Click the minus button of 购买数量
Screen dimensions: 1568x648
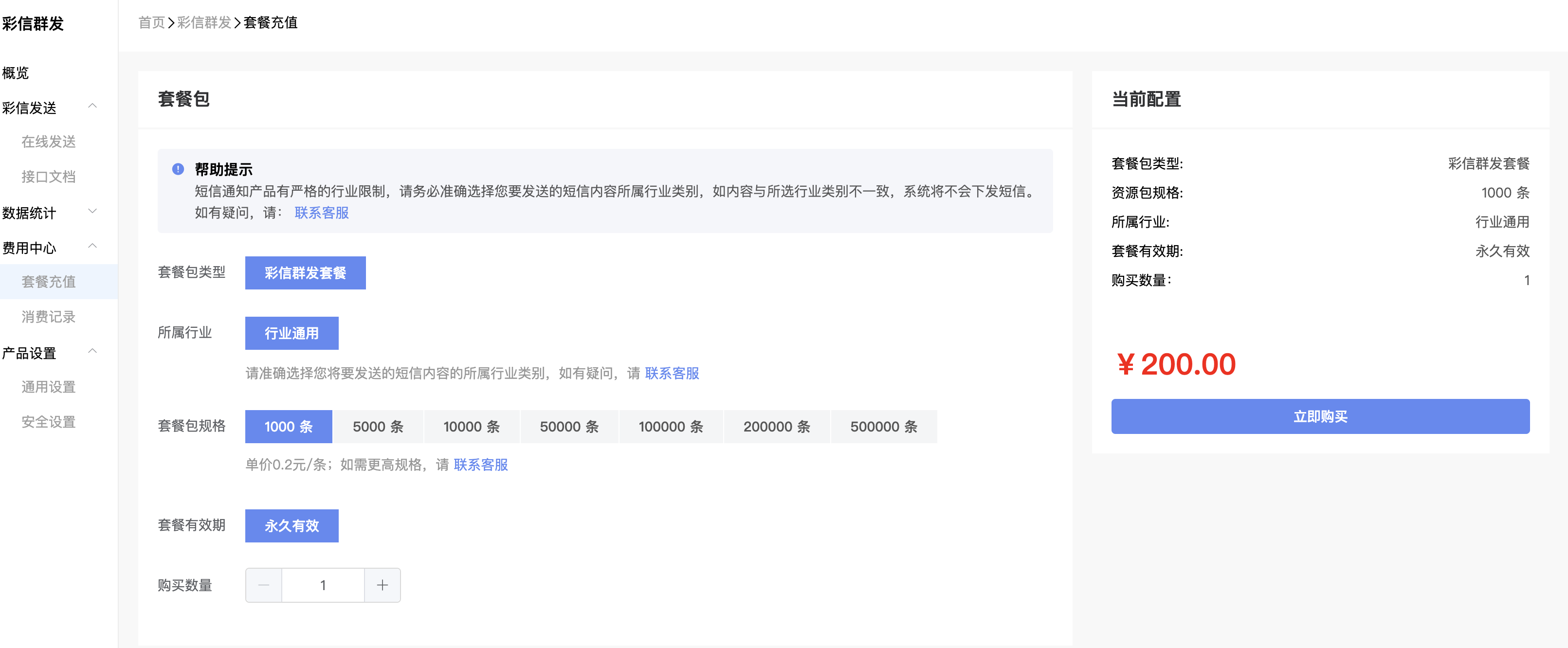click(x=264, y=585)
